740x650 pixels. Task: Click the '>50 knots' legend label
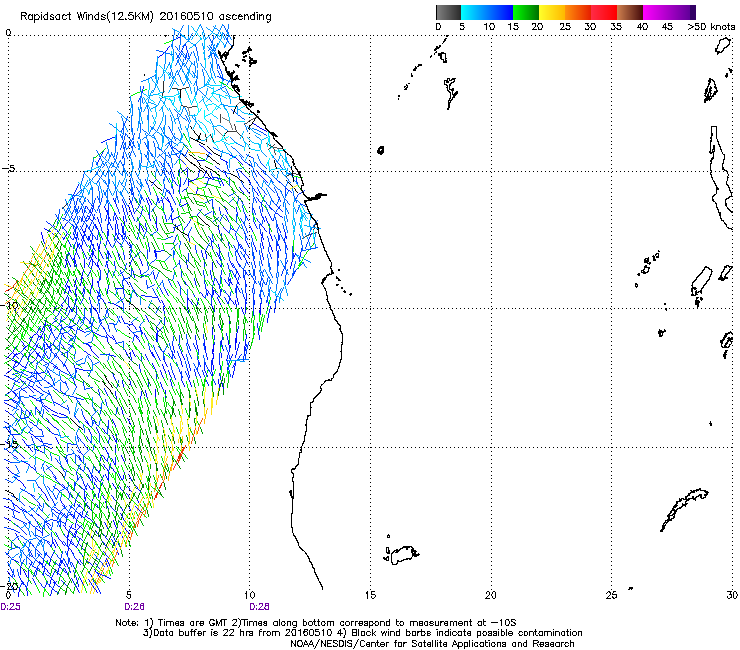(x=711, y=27)
